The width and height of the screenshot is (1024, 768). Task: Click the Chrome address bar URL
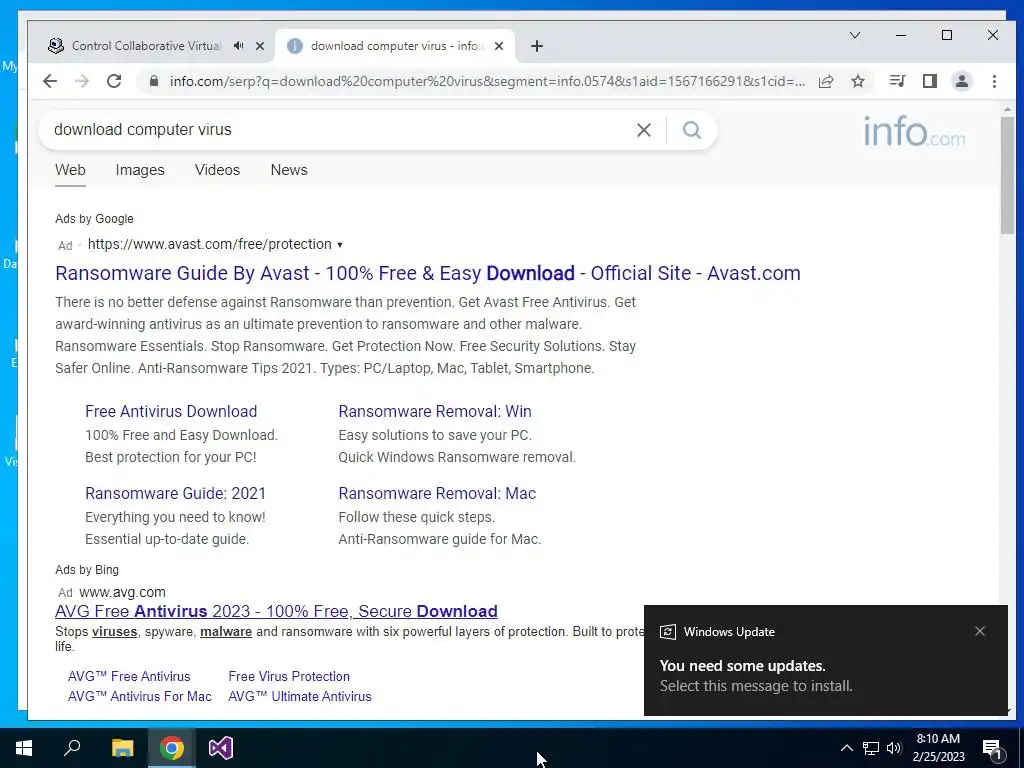(487, 81)
